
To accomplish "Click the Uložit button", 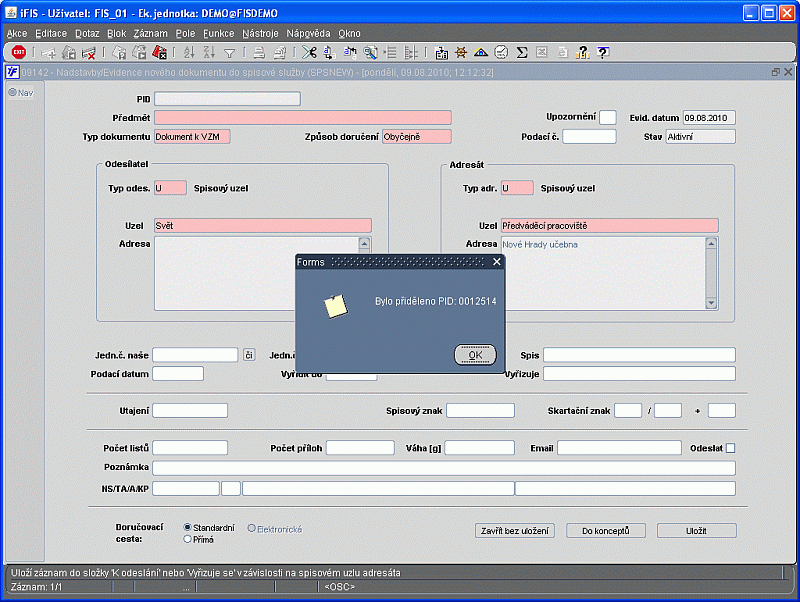I will pos(696,531).
